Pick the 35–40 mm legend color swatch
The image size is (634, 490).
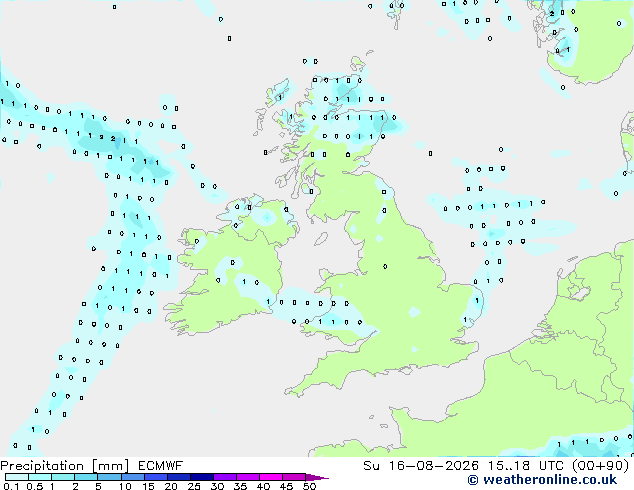point(247,477)
